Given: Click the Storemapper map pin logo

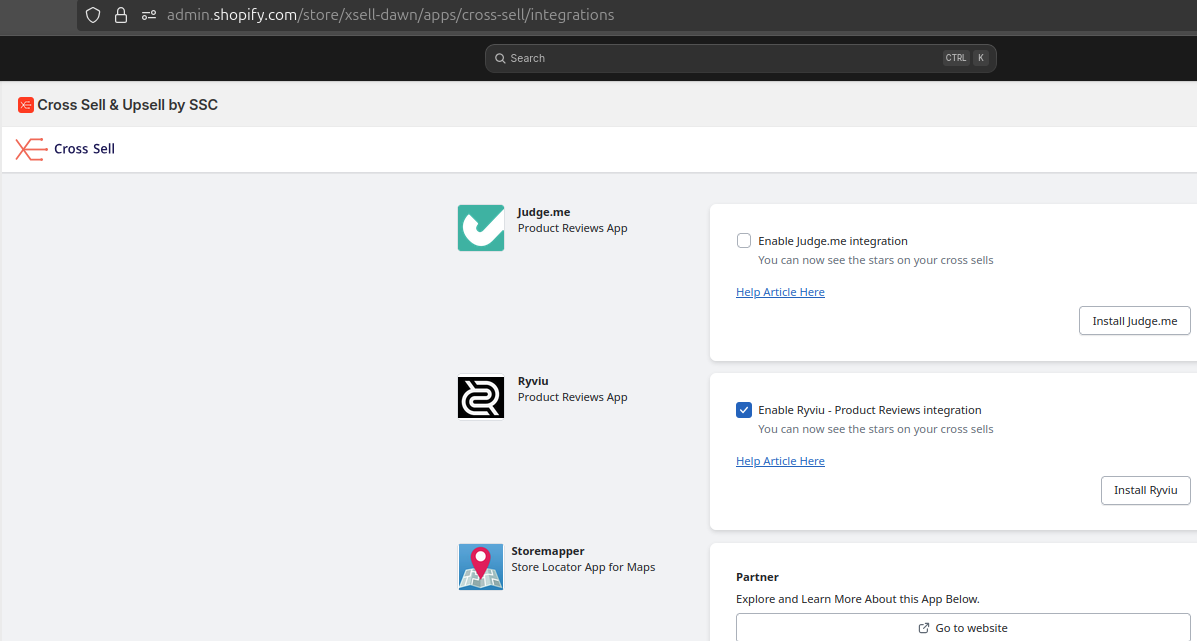Looking at the screenshot, I should [x=481, y=567].
